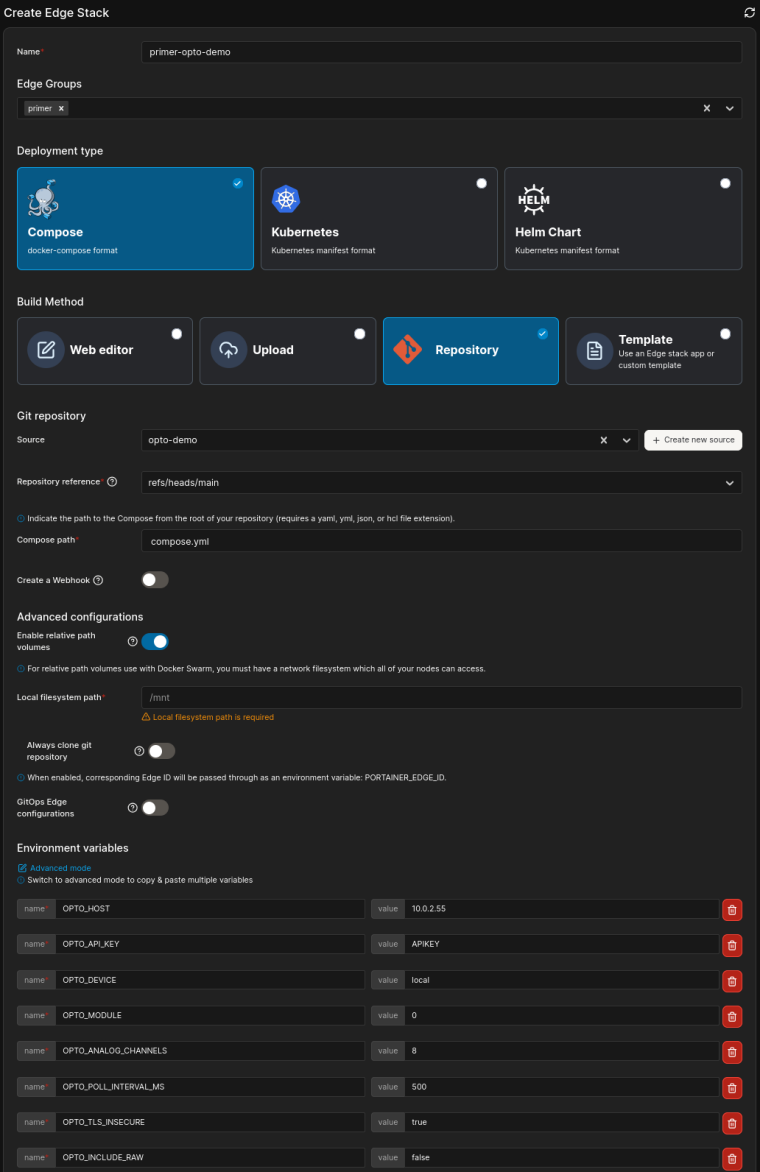Image resolution: width=760 pixels, height=1172 pixels.
Task: Select the Kubernetes deployment card title
Action: 305,232
